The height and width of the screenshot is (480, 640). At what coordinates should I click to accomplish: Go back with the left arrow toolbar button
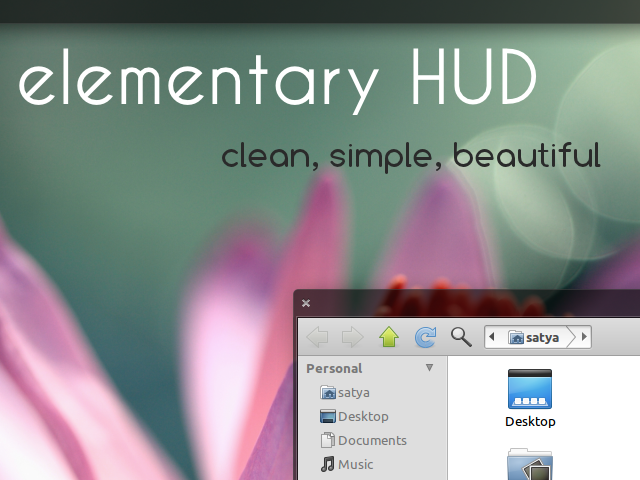[317, 337]
